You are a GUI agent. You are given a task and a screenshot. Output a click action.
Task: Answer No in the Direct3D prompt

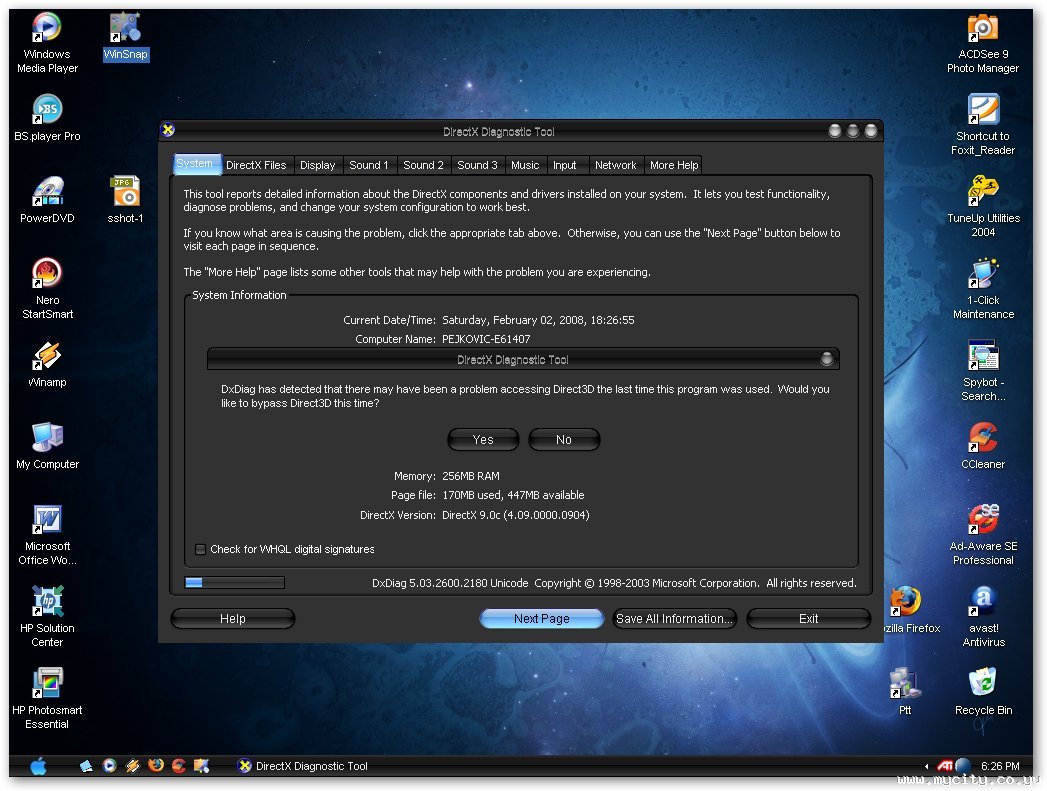tap(564, 440)
